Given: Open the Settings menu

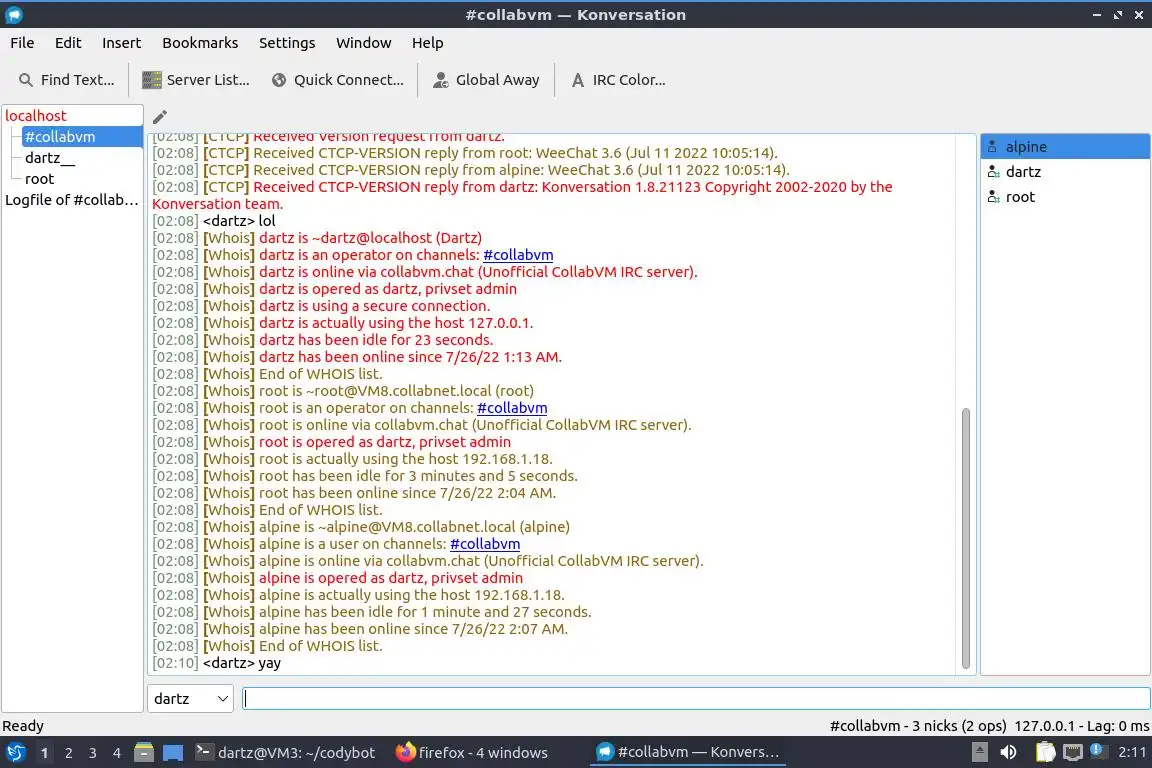Looking at the screenshot, I should (x=287, y=43).
